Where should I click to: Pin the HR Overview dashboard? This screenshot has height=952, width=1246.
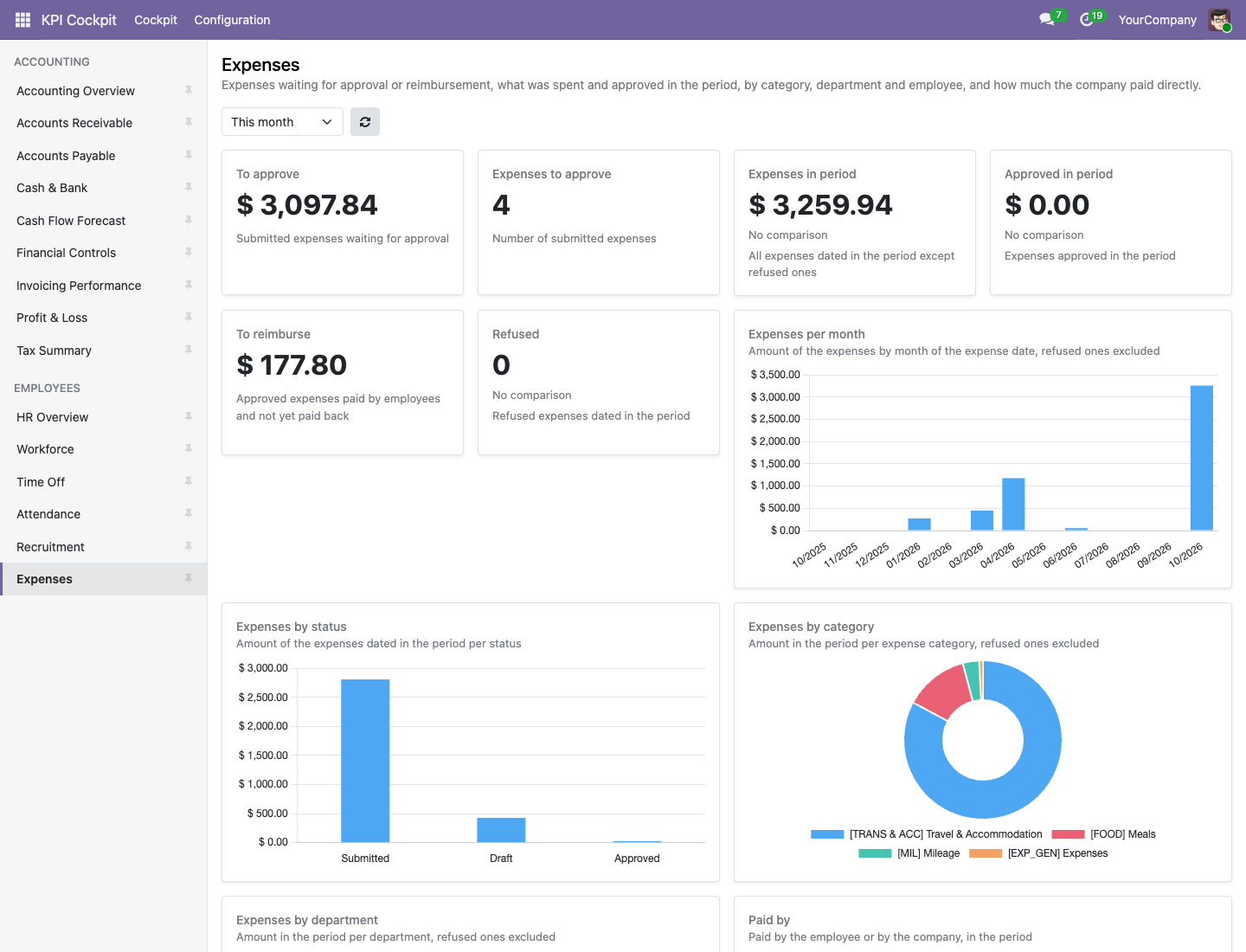[x=188, y=416]
